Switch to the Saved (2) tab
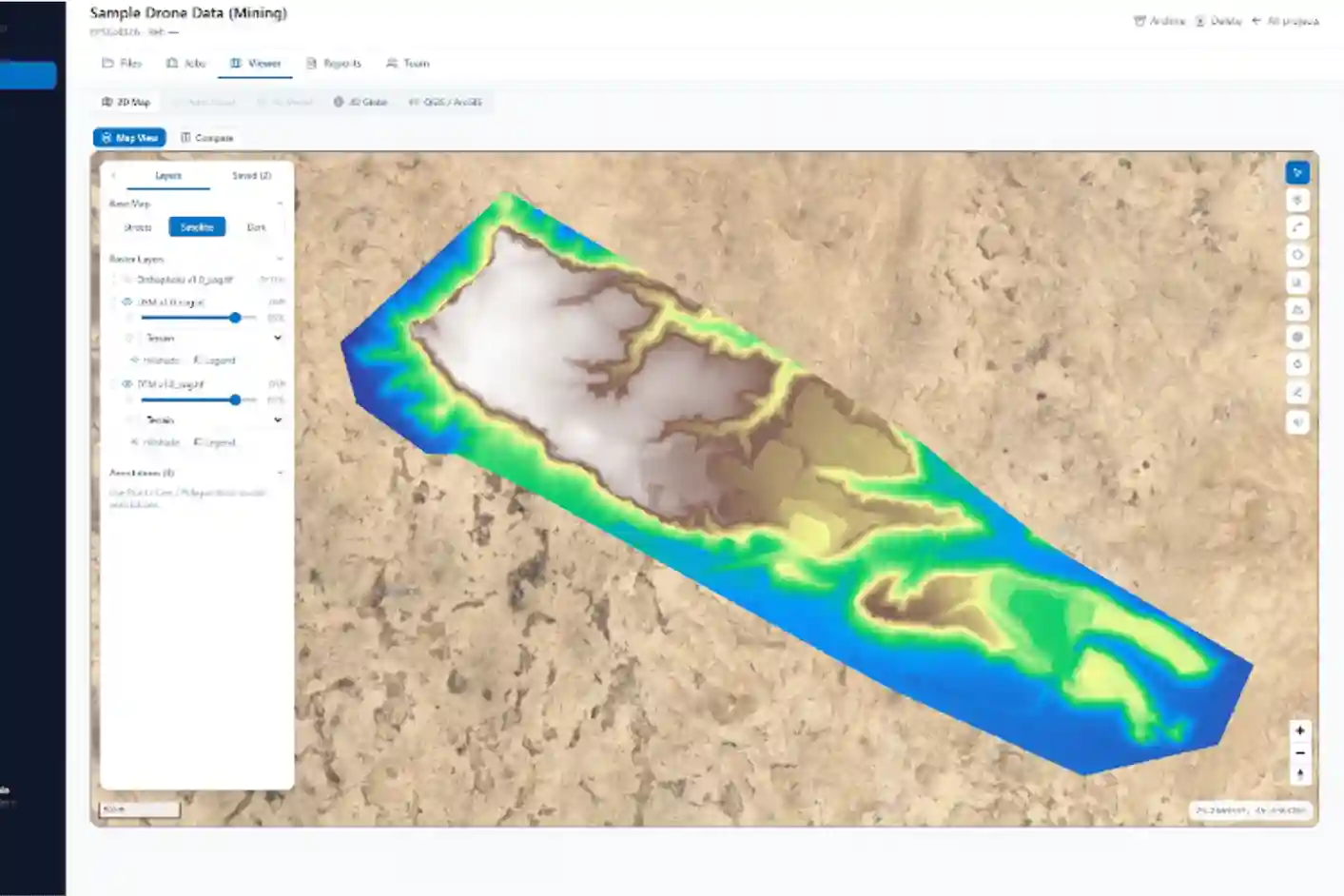The width and height of the screenshot is (1344, 896). [251, 176]
